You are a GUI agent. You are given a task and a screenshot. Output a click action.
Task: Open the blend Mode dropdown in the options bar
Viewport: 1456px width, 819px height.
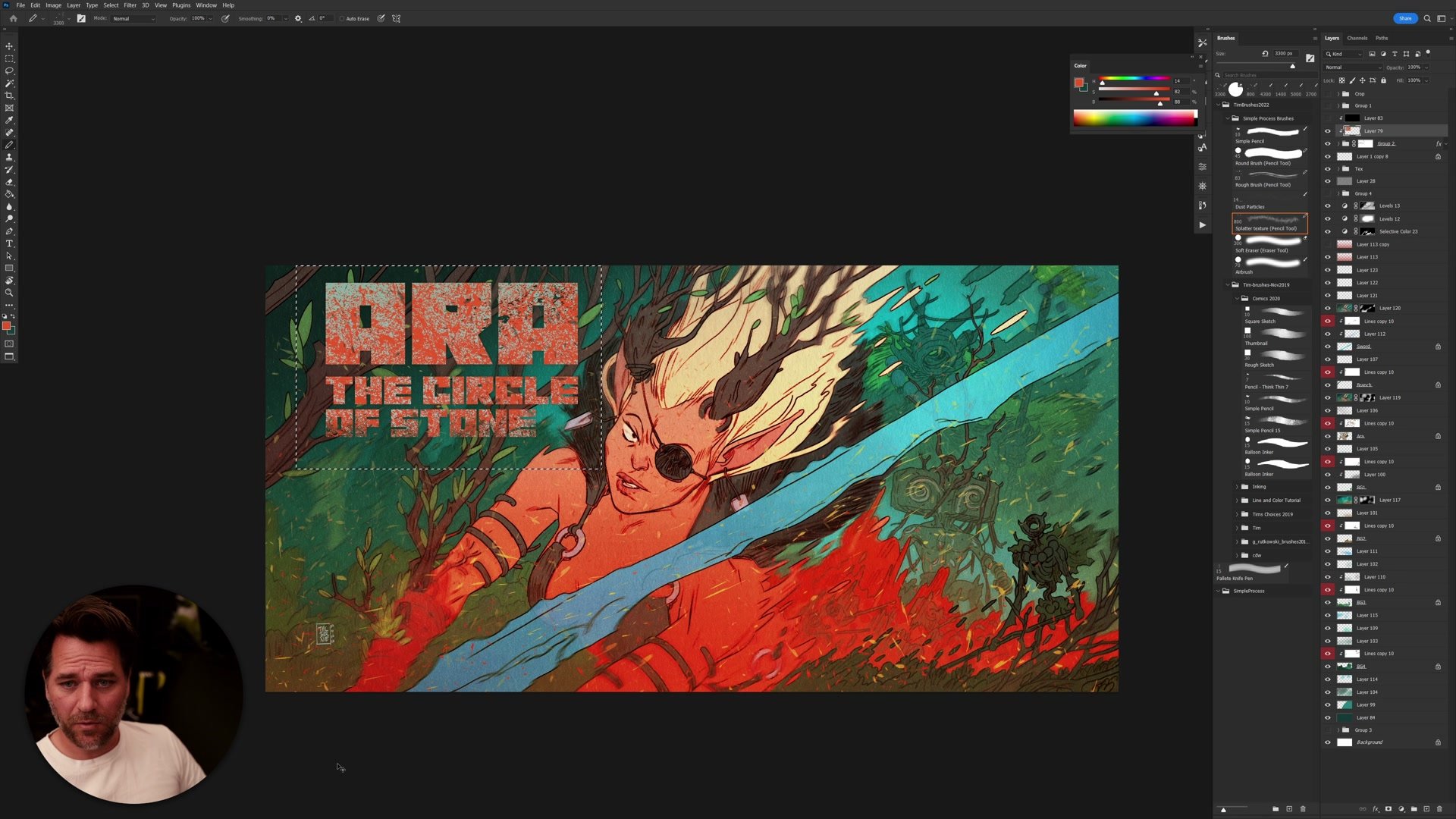point(133,18)
